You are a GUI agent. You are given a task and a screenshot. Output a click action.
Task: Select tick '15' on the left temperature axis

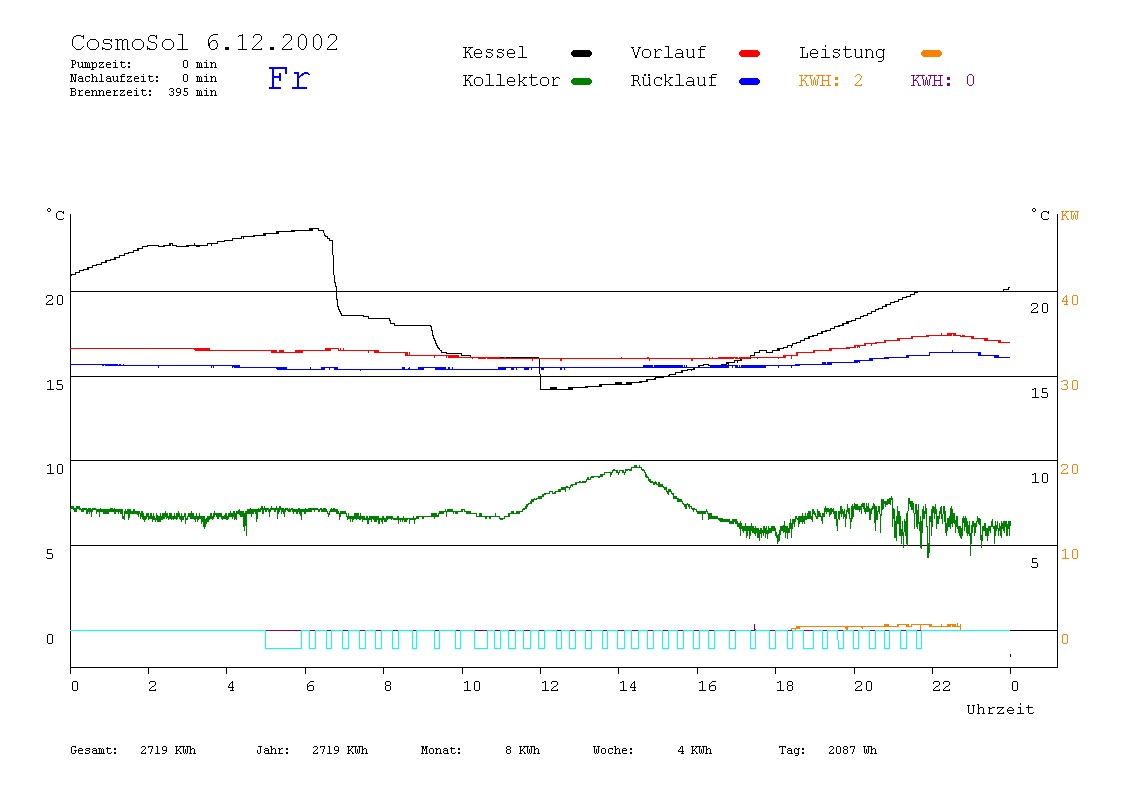click(x=55, y=385)
